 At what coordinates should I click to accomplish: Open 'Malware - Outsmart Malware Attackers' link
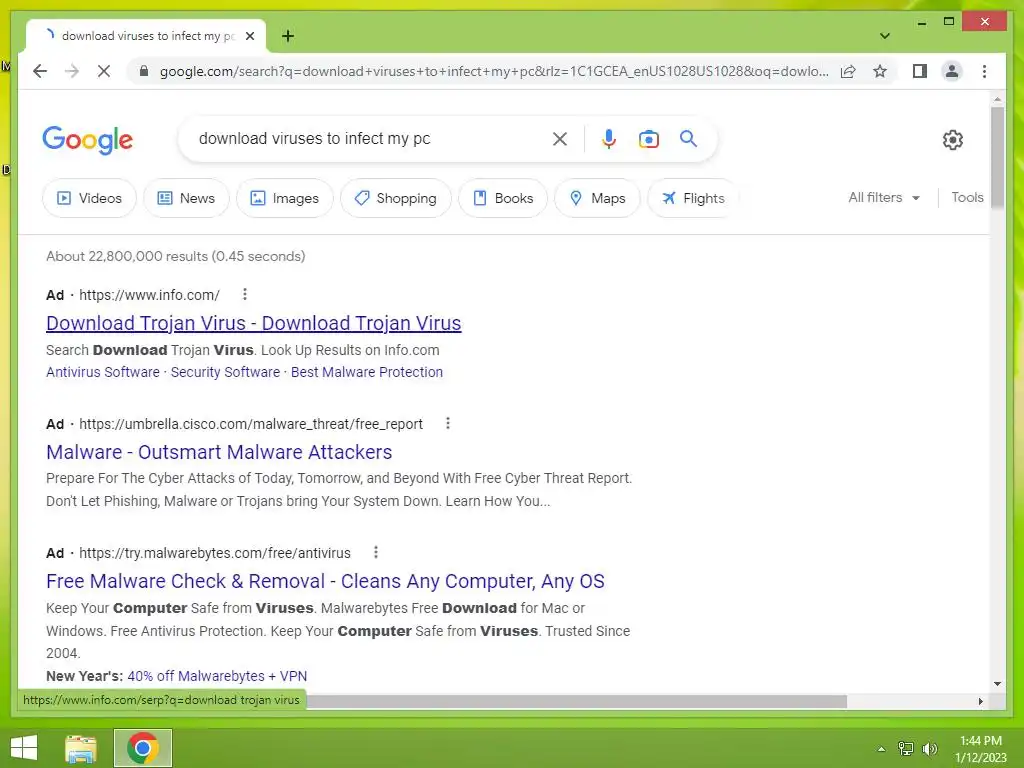pos(219,452)
